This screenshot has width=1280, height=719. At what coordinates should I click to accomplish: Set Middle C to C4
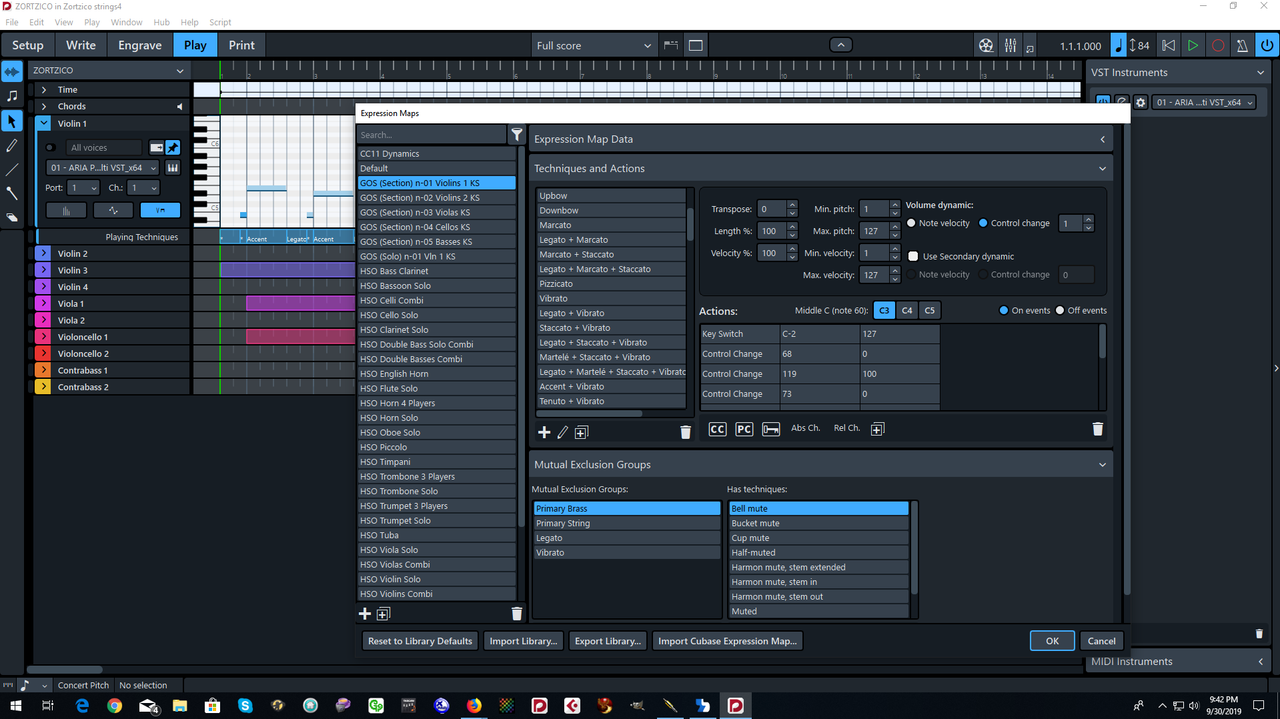[x=907, y=310]
